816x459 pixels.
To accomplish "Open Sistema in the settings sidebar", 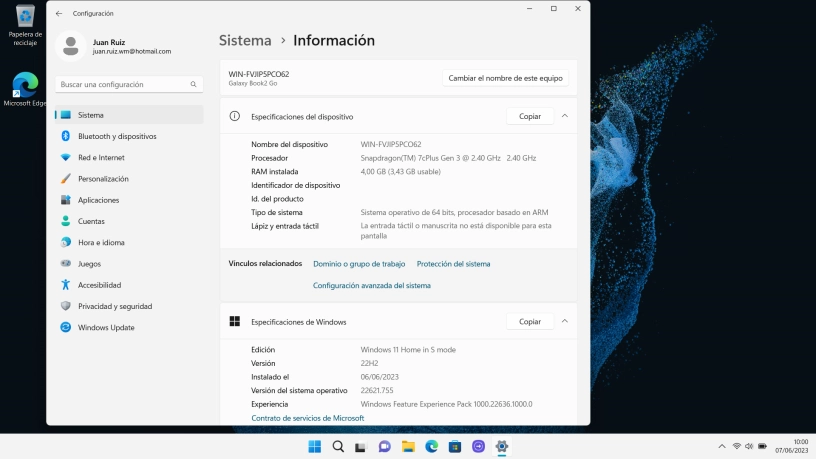I will pyautogui.click(x=129, y=115).
